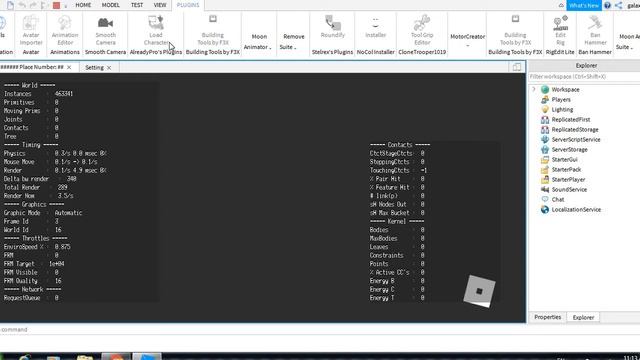Select Workspace in Explorer

coord(565,89)
